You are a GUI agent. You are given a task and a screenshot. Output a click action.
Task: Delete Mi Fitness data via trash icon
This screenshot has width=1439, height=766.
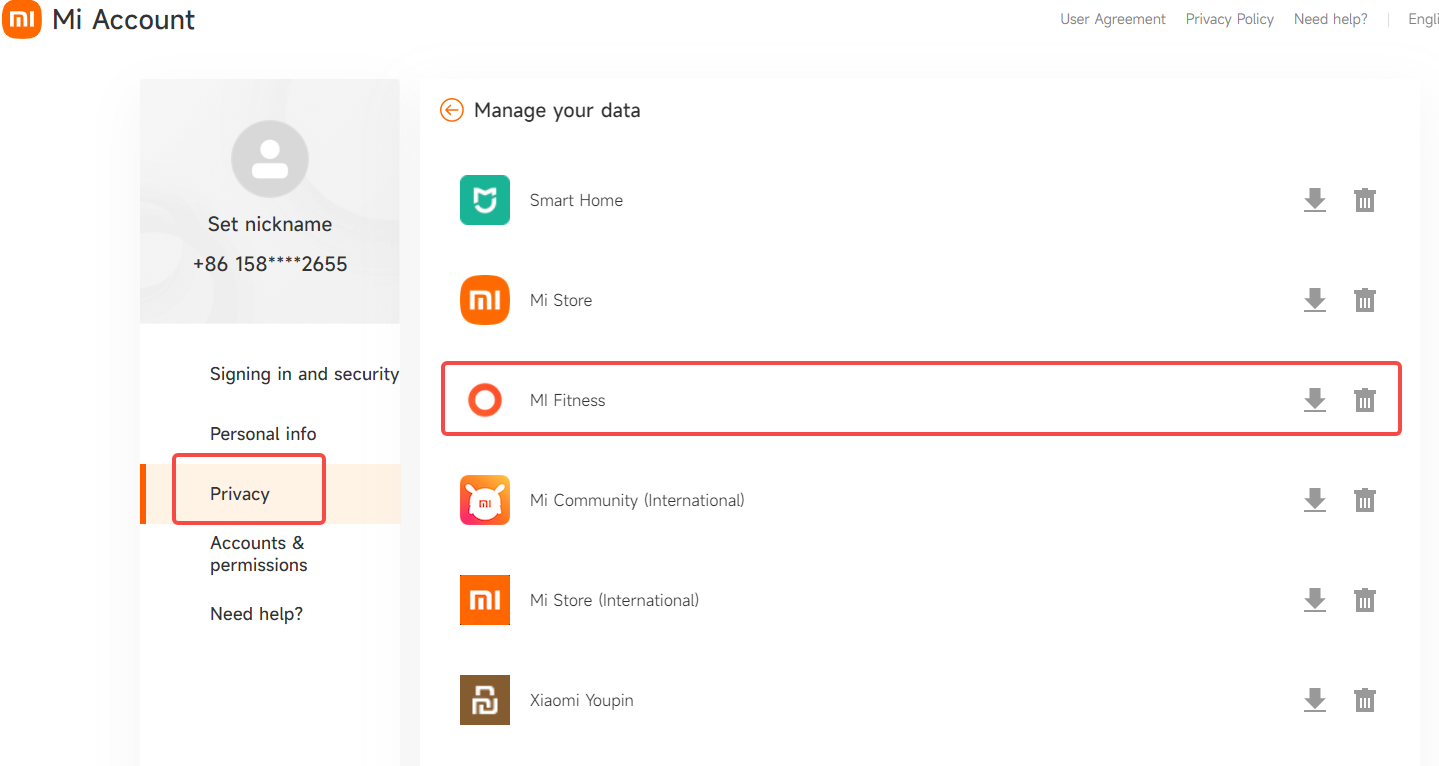(x=1364, y=400)
